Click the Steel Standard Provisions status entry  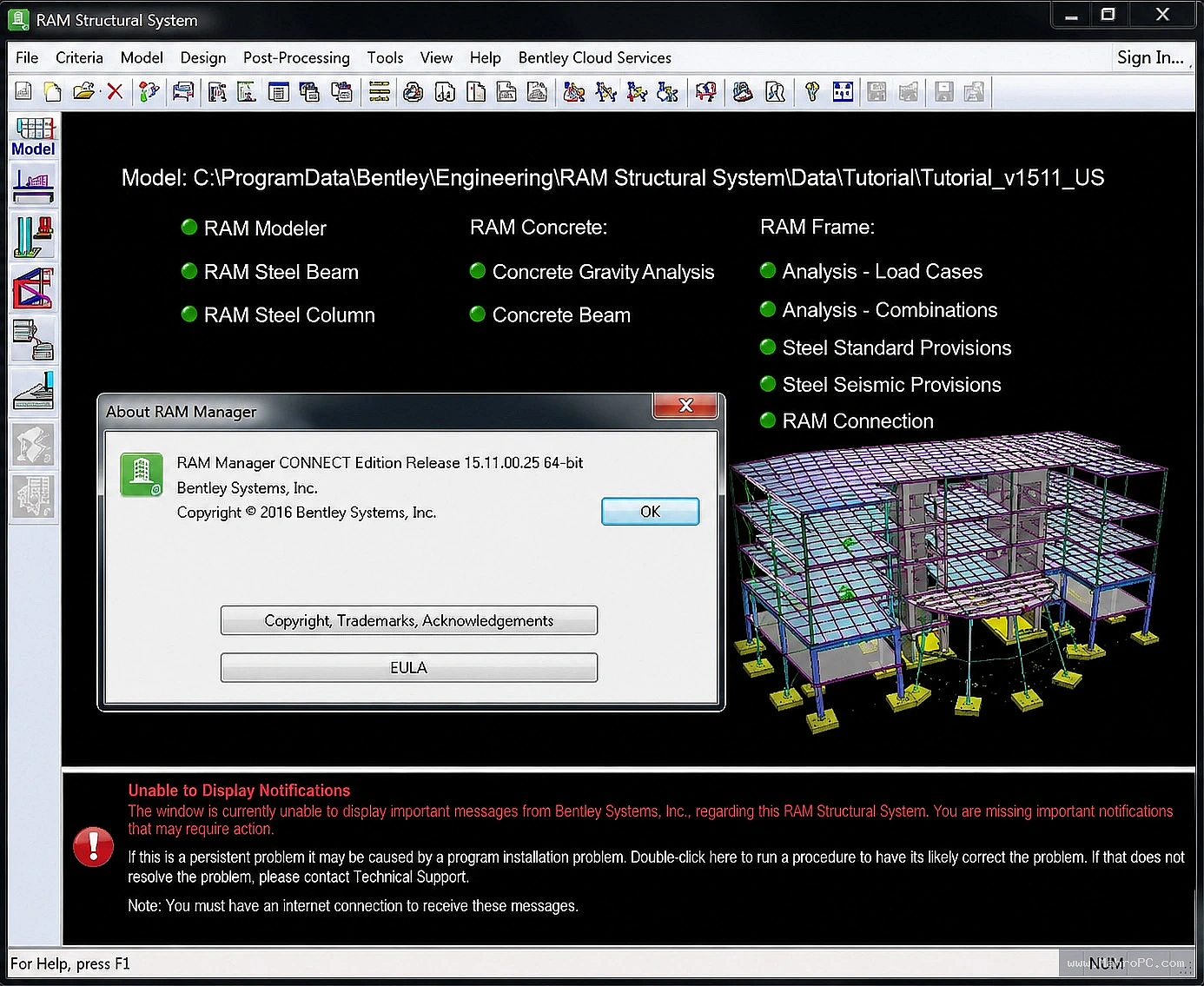[x=886, y=347]
